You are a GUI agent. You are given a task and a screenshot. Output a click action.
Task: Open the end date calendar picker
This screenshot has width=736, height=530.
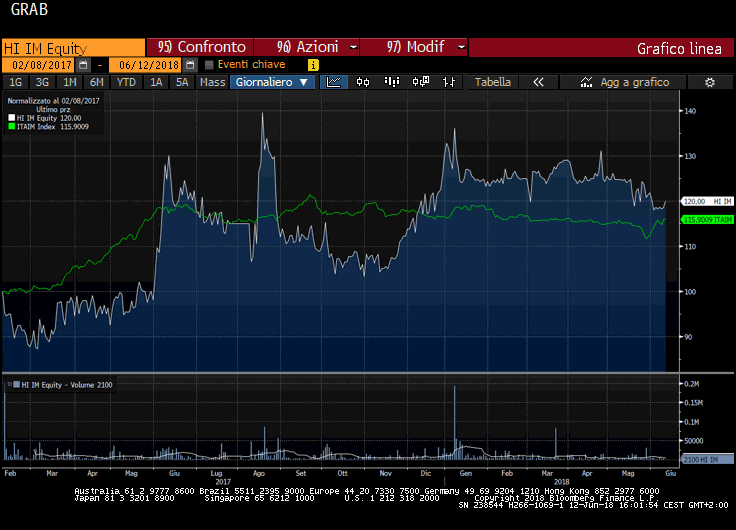[191, 65]
